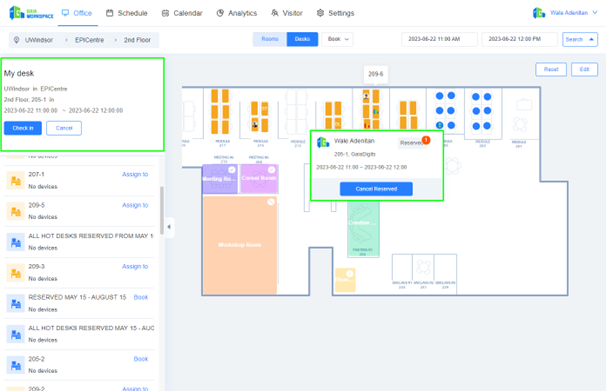Click the blocked icon on Workshop Room
This screenshot has height=391, width=606.
click(271, 202)
